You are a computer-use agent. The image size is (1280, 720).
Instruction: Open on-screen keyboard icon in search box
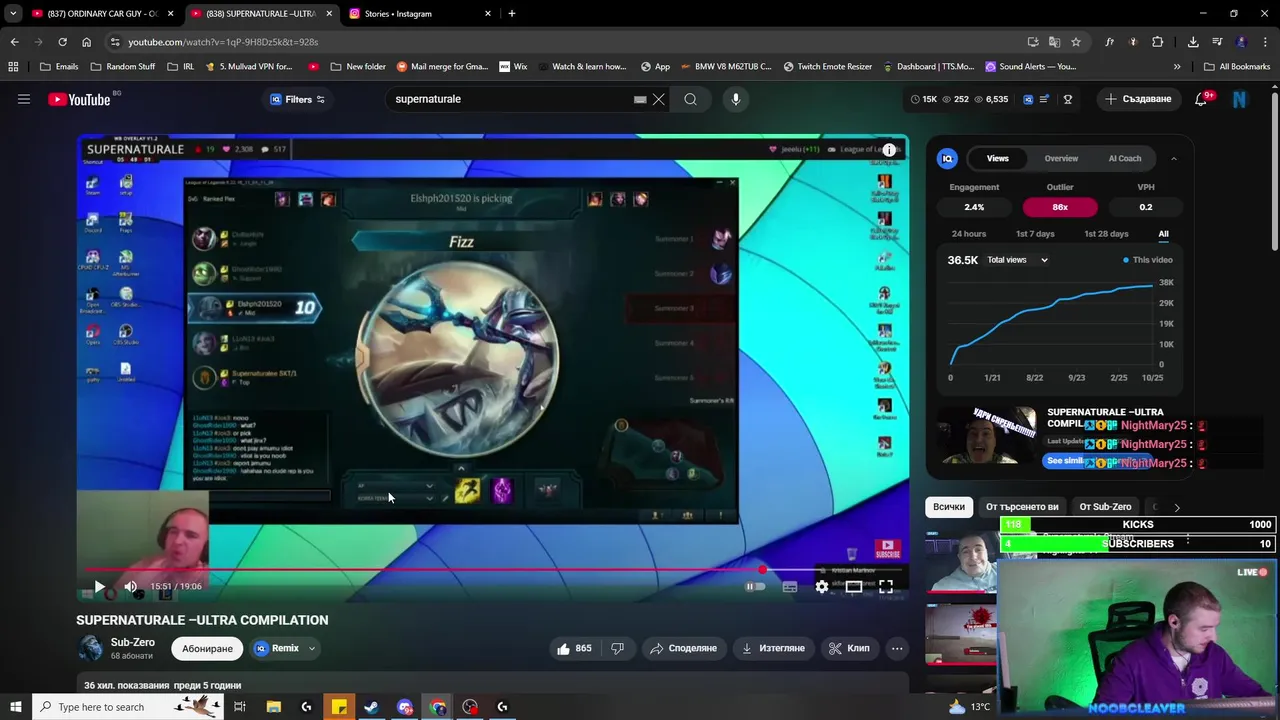pos(640,99)
